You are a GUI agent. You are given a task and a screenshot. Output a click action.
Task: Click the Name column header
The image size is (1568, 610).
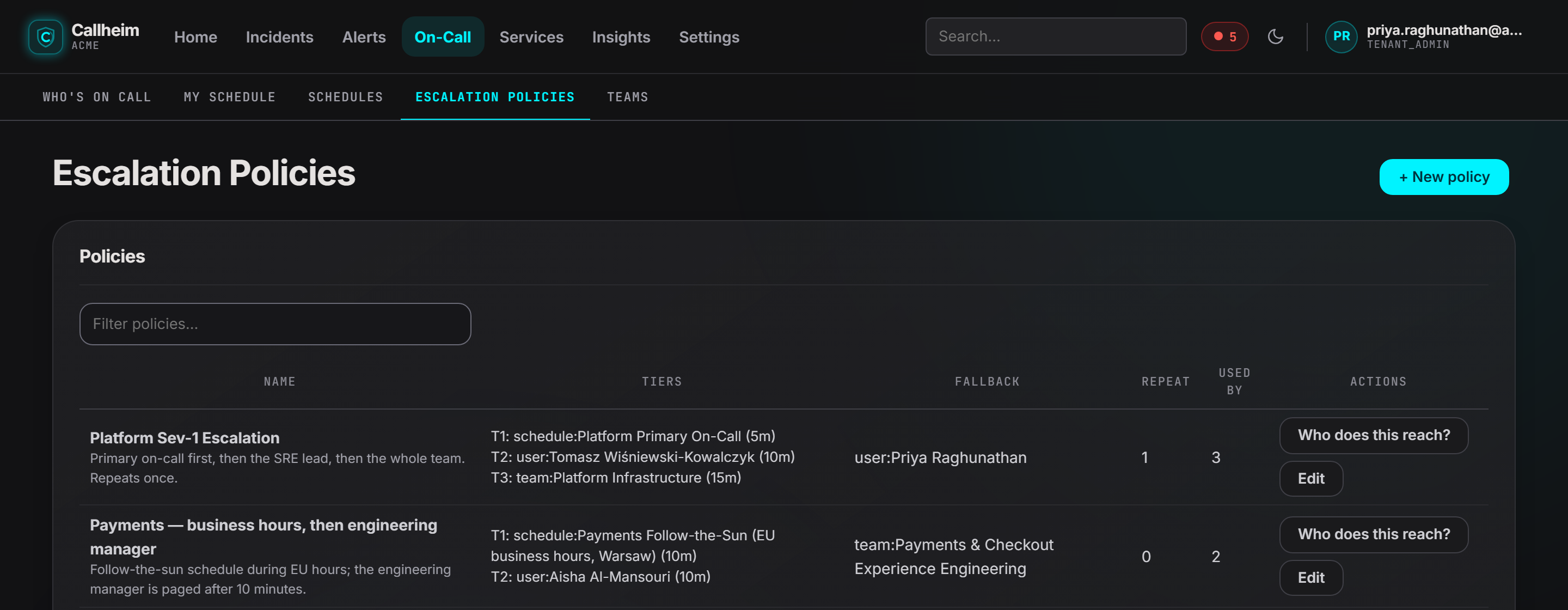tap(279, 382)
